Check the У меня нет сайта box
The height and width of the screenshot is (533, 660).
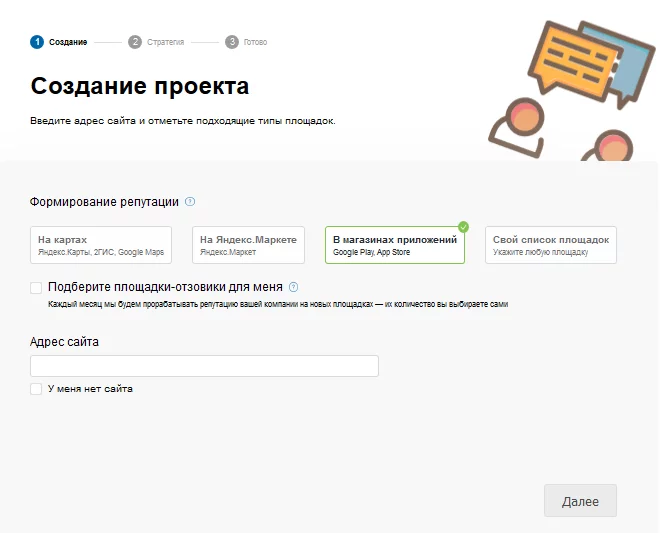click(x=36, y=389)
